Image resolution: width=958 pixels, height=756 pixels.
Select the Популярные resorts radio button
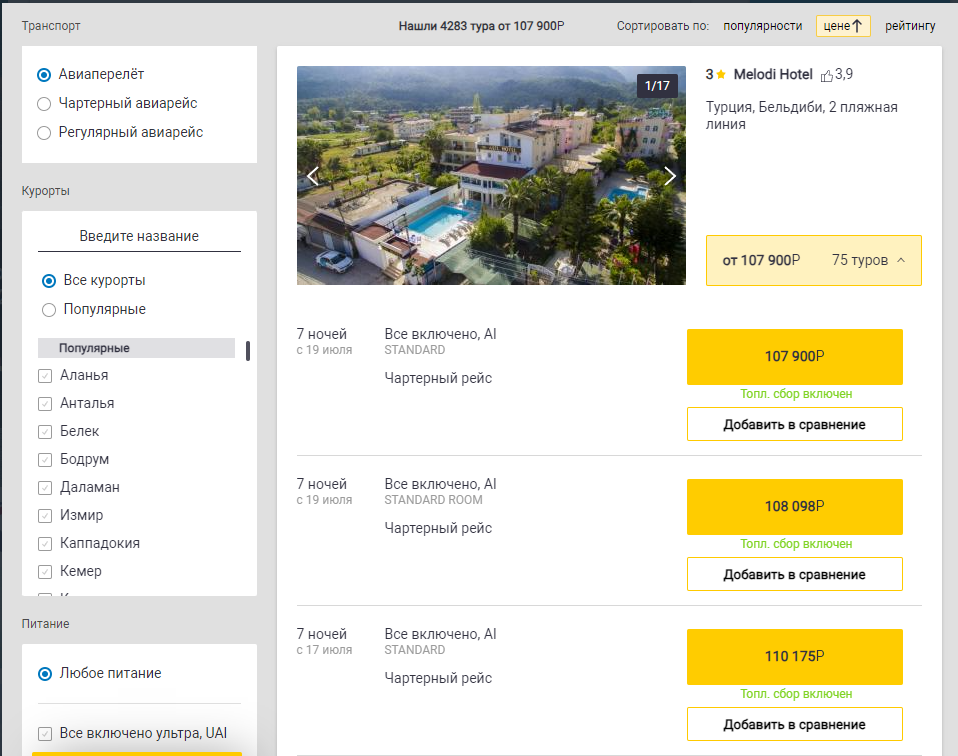tap(49, 310)
